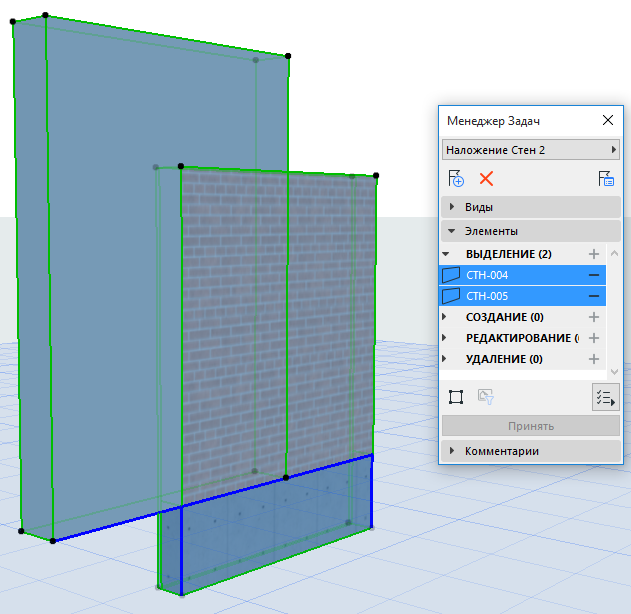Screen dimensions: 631x614
Task: Click the filter elements icon
Action: pyautogui.click(x=486, y=397)
